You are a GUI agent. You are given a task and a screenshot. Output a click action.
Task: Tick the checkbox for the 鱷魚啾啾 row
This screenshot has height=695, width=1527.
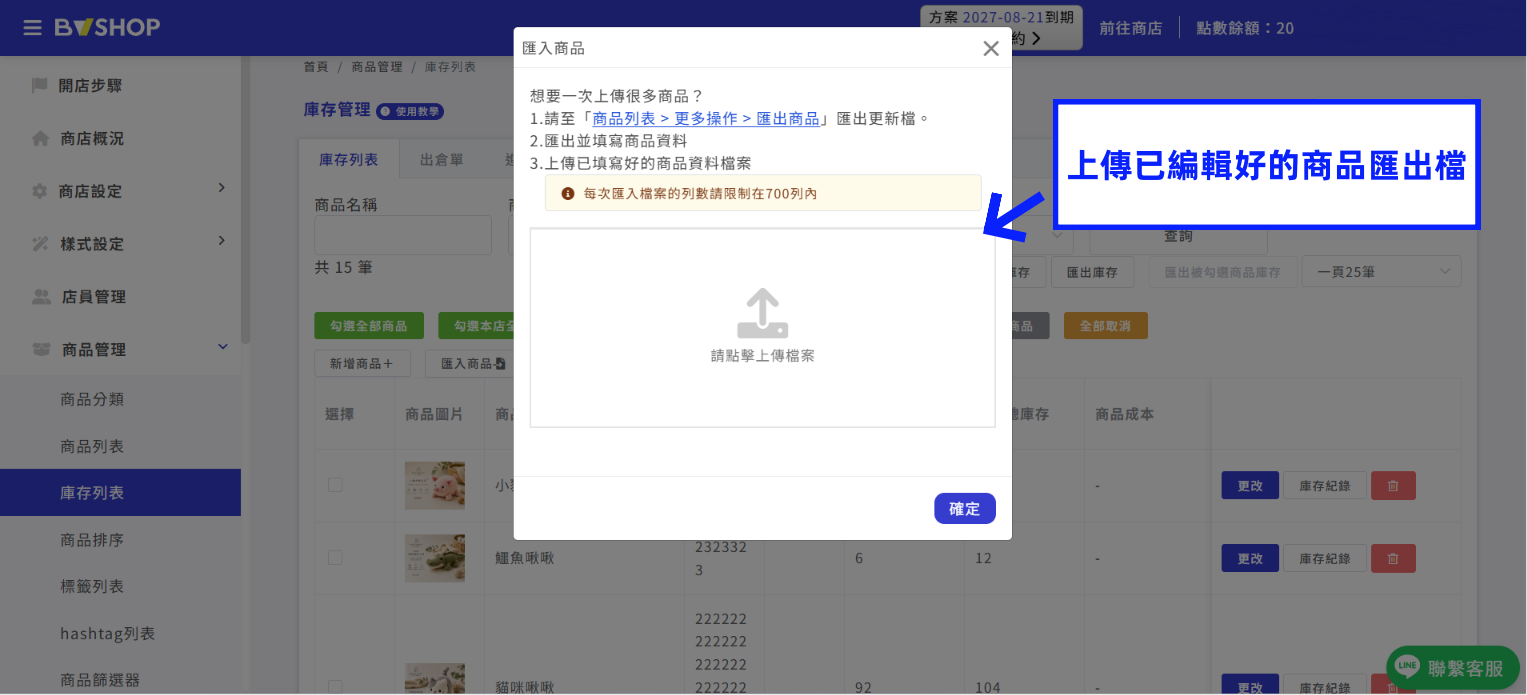click(x=335, y=557)
